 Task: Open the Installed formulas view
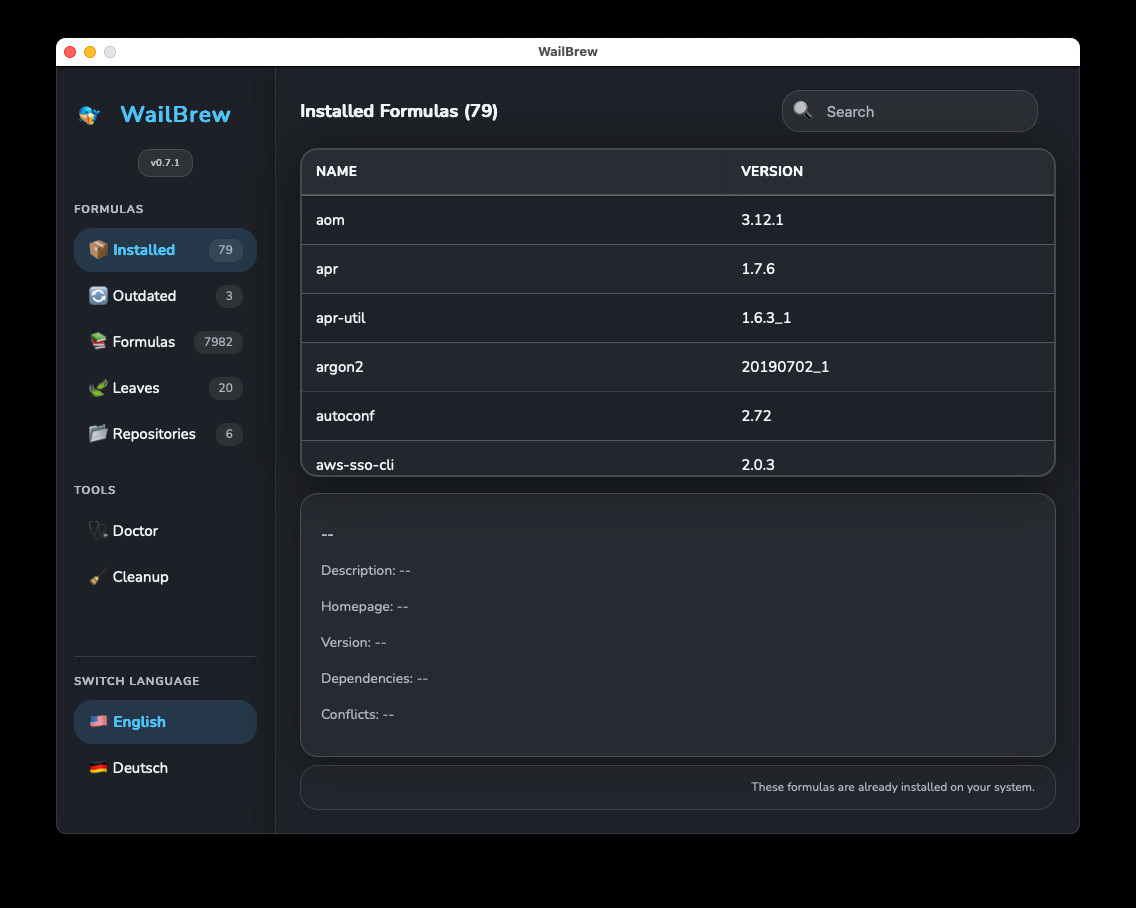165,250
